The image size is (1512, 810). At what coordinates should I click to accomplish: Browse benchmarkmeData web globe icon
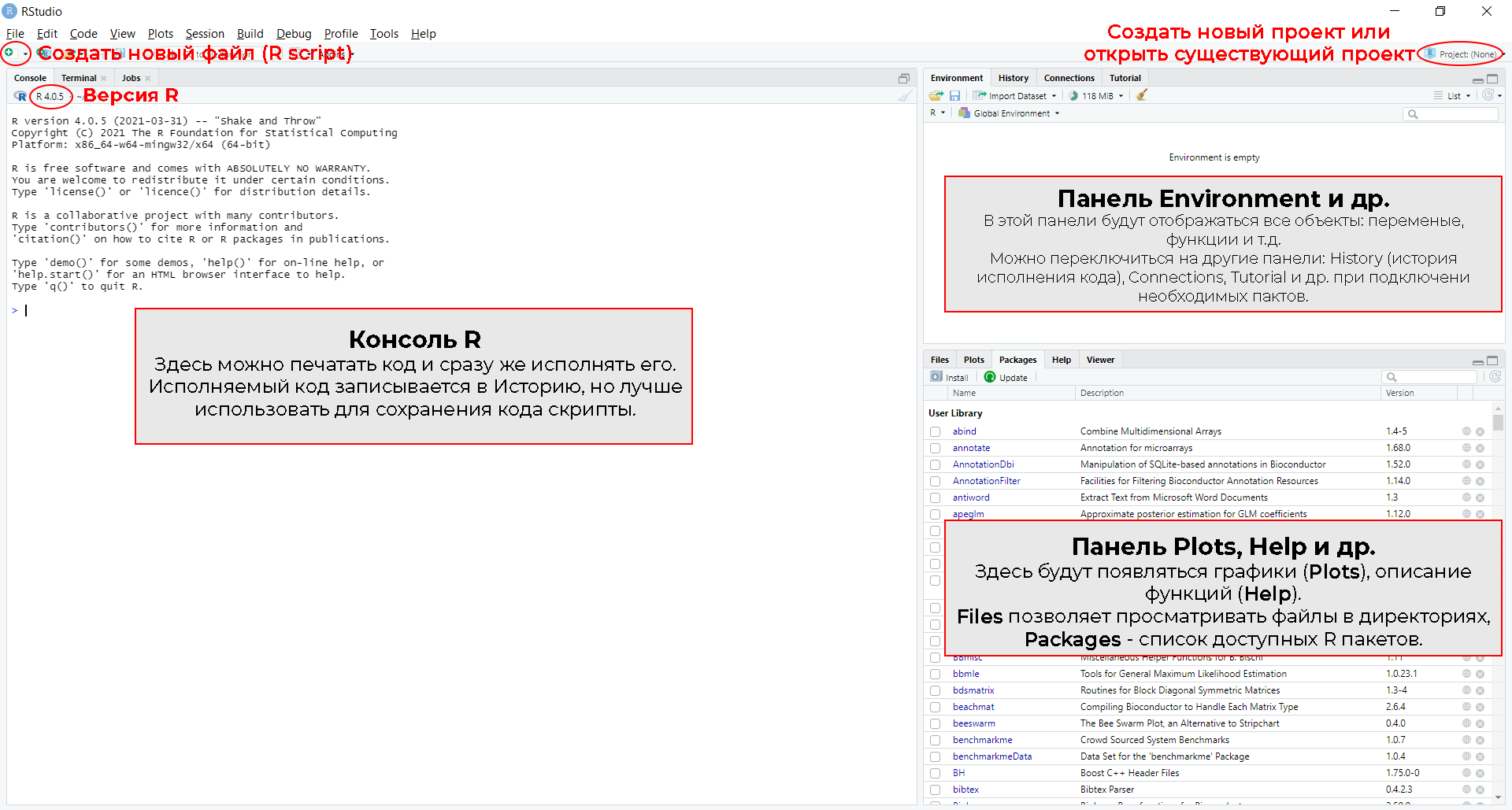pyautogui.click(x=1466, y=756)
